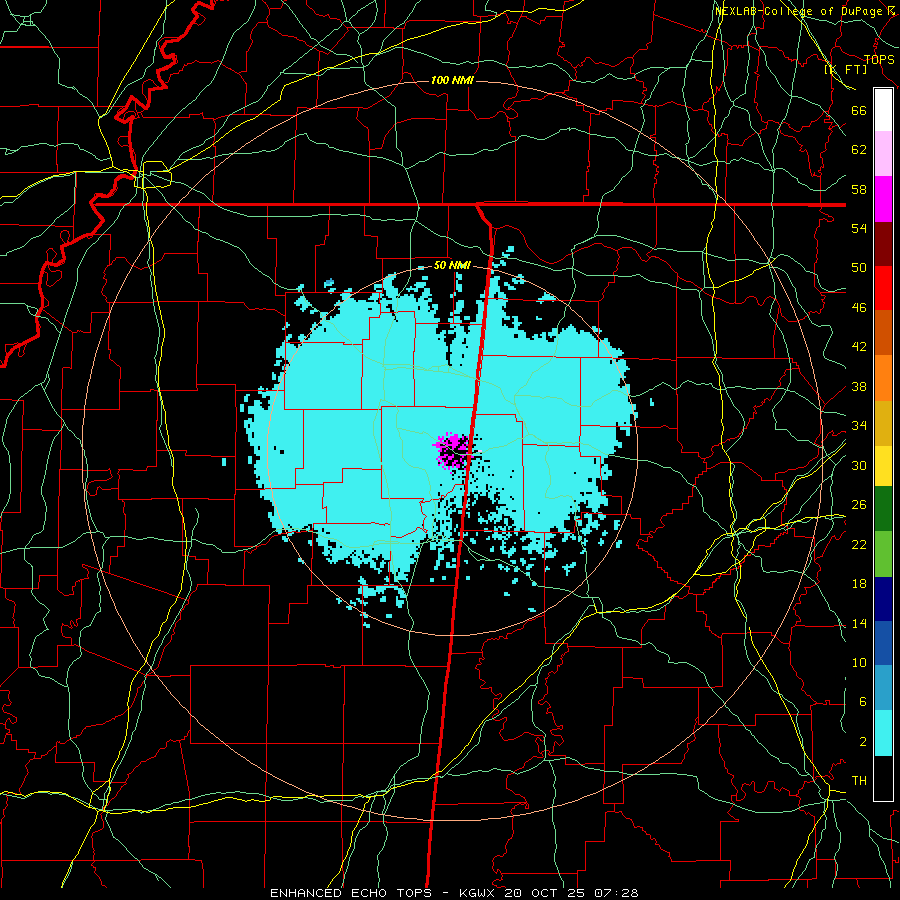This screenshot has width=900, height=900.
Task: Click the legend value "26"
Action: click(x=859, y=505)
